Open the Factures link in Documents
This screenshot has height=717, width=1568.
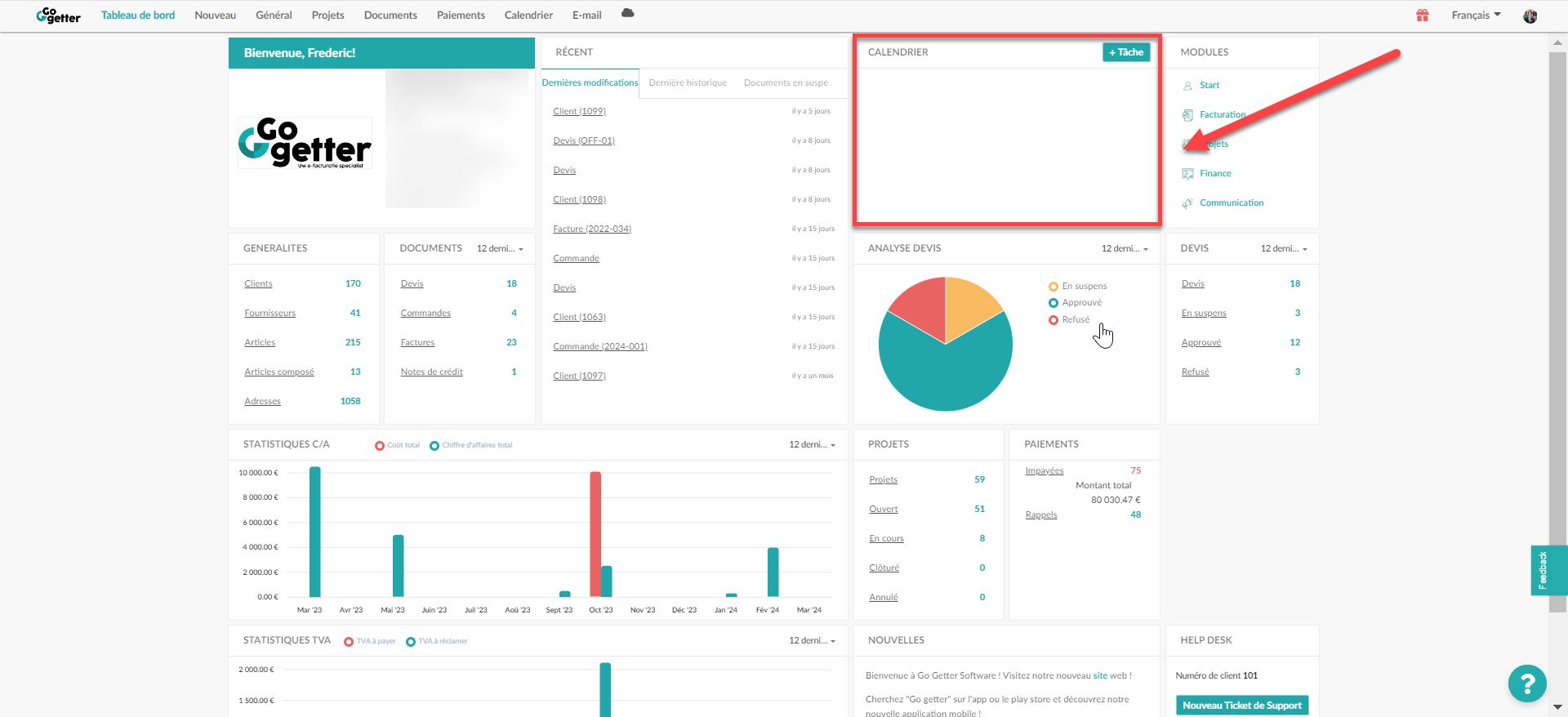(417, 343)
